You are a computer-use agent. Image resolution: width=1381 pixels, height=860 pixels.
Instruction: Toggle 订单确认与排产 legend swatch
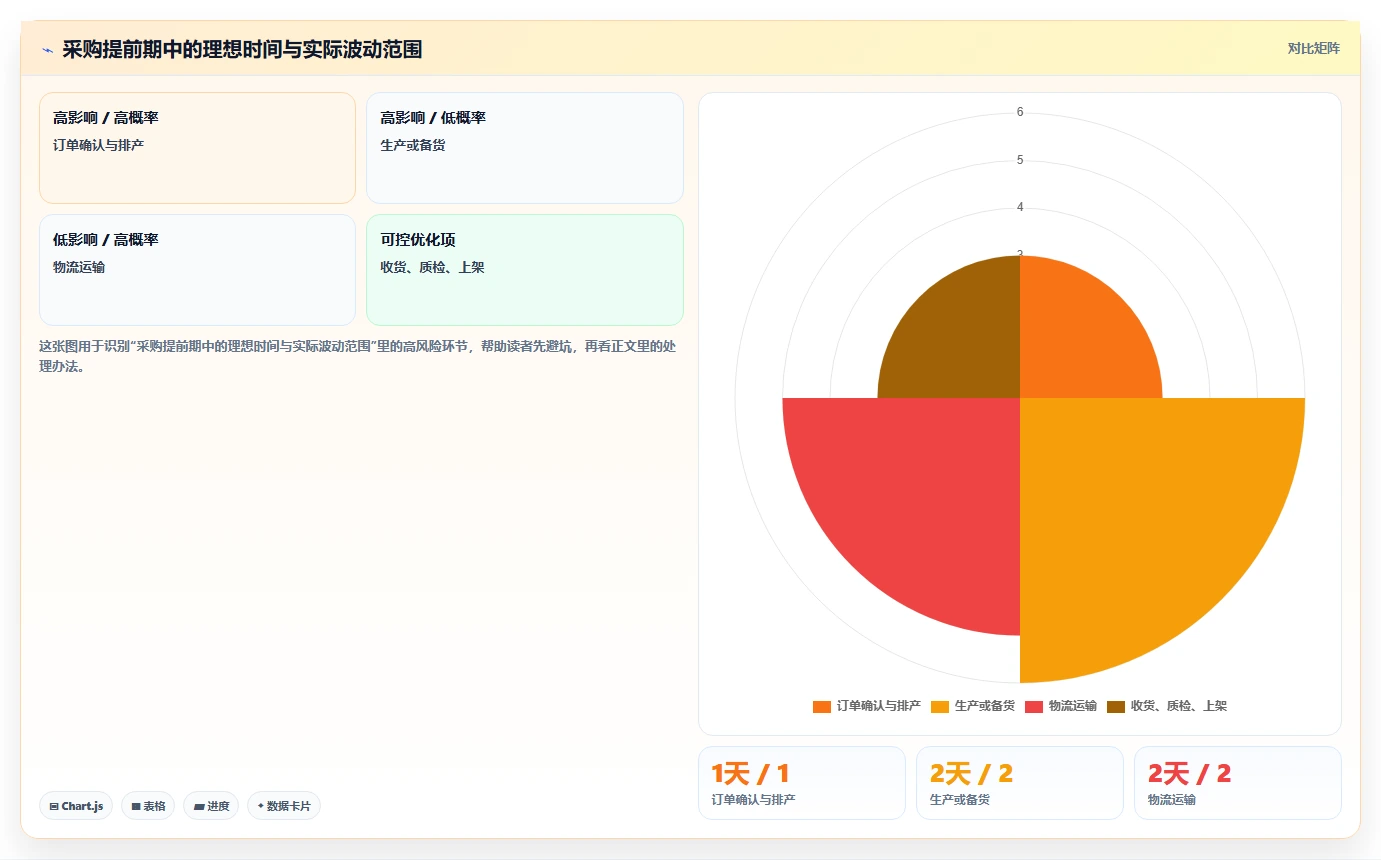tap(822, 706)
